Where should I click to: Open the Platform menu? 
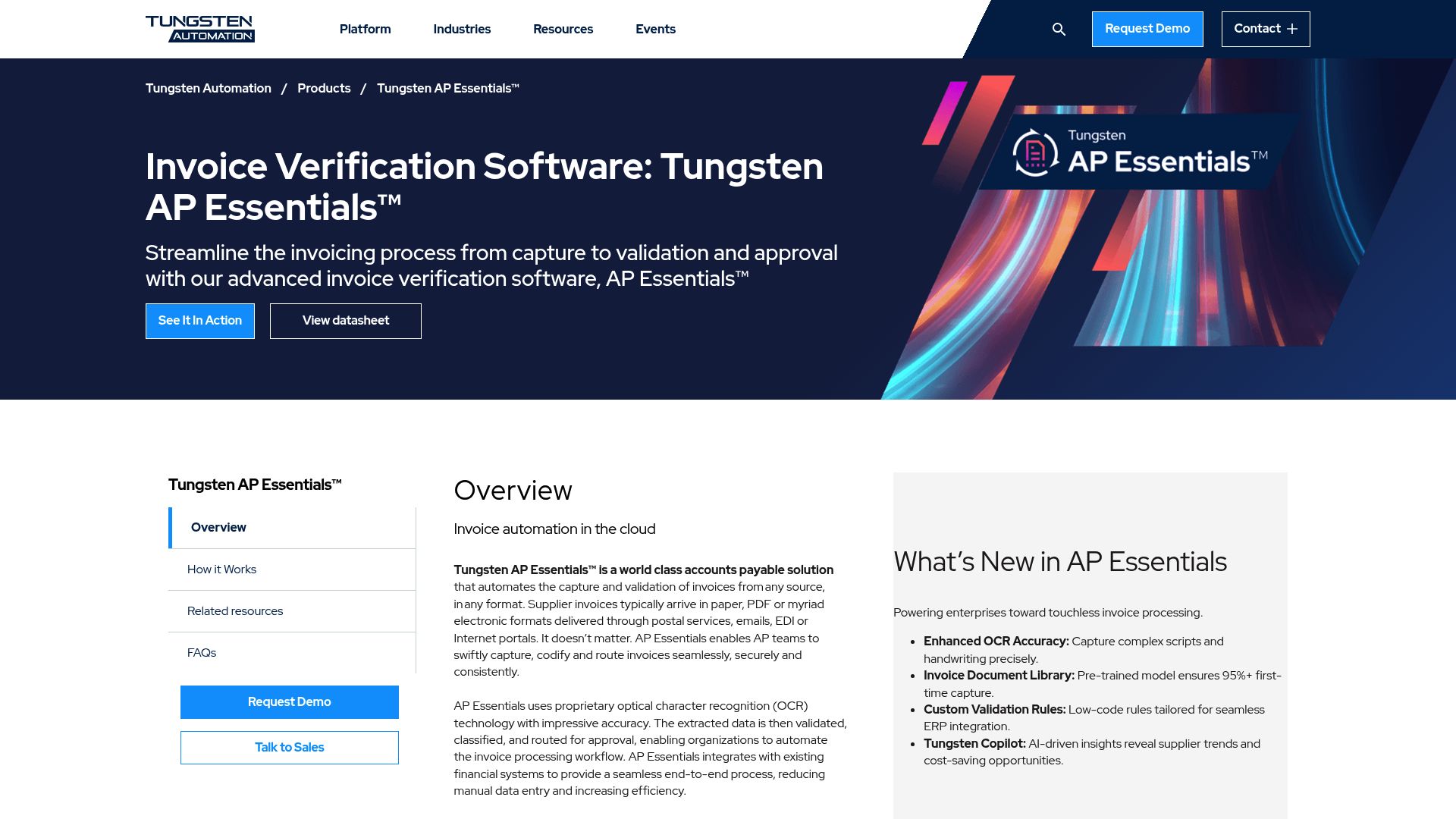point(365,29)
